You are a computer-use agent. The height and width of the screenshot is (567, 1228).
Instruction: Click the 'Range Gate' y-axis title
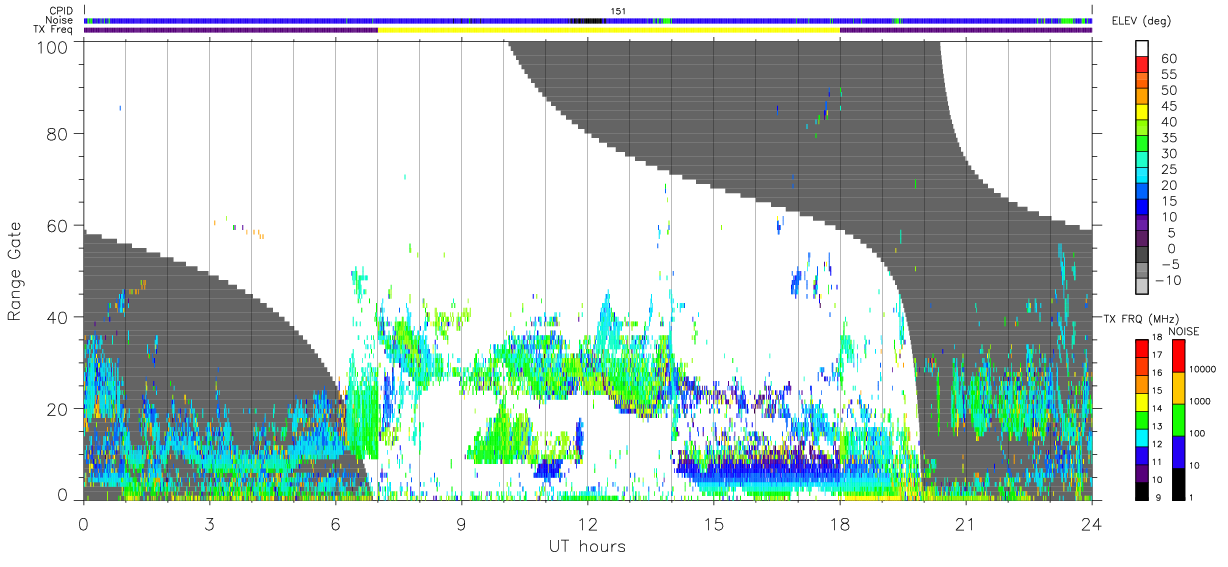pyautogui.click(x=15, y=270)
